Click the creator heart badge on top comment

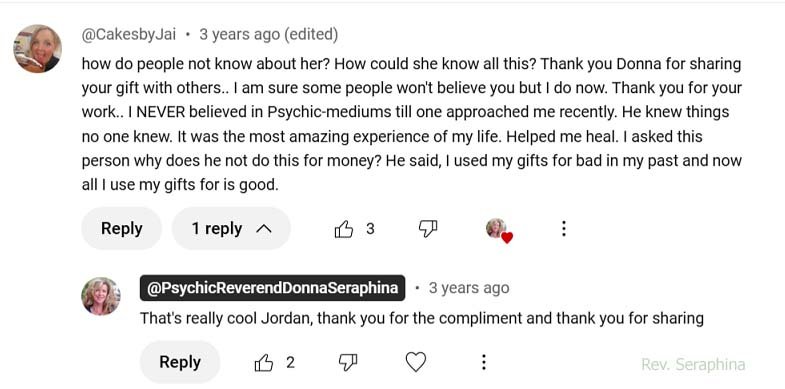coord(499,231)
